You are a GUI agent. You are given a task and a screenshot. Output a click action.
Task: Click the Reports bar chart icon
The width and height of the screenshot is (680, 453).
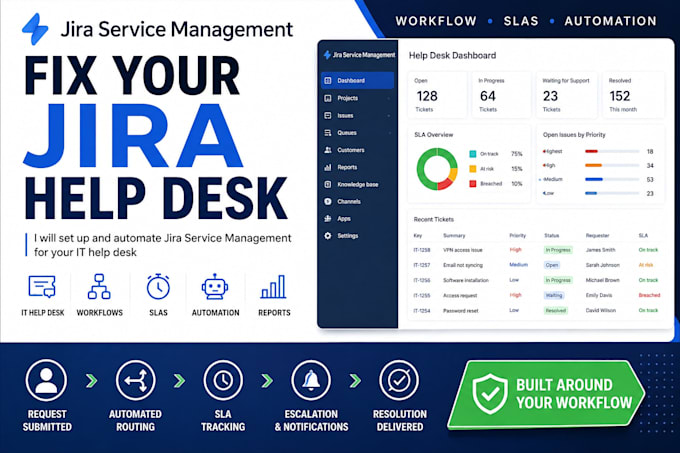[x=274, y=287]
